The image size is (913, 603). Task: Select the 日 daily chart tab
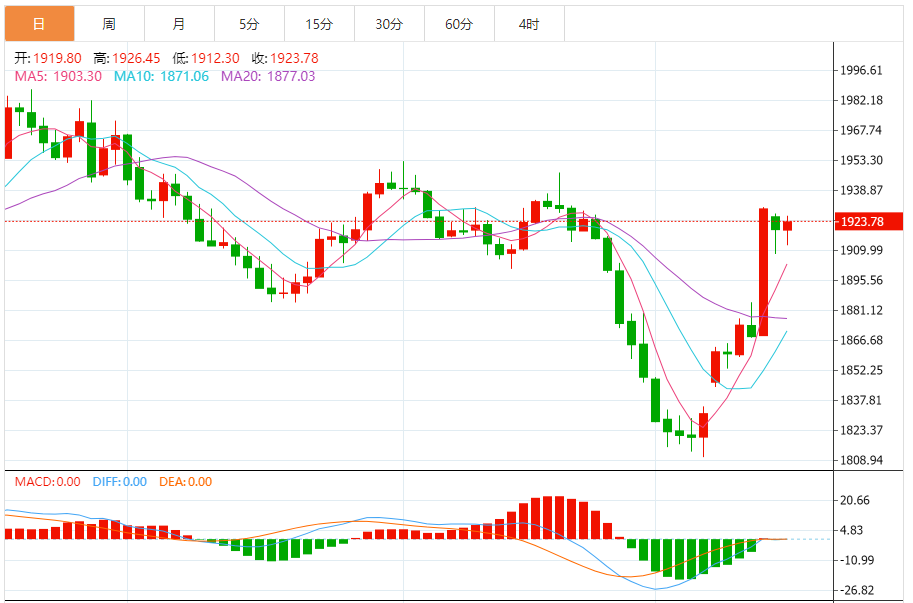(x=40, y=24)
